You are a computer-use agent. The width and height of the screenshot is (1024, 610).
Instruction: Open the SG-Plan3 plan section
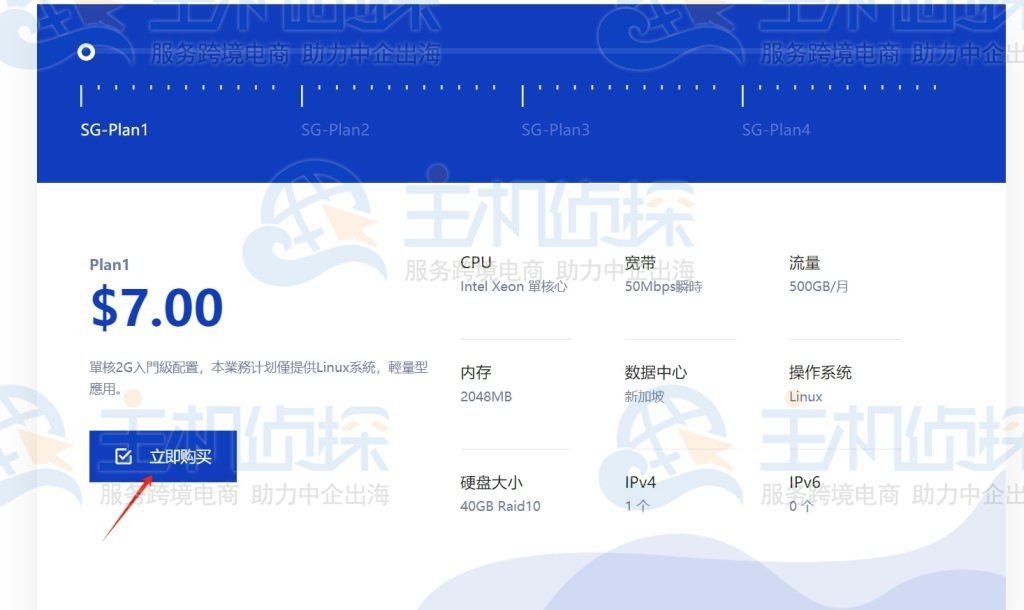pos(556,129)
